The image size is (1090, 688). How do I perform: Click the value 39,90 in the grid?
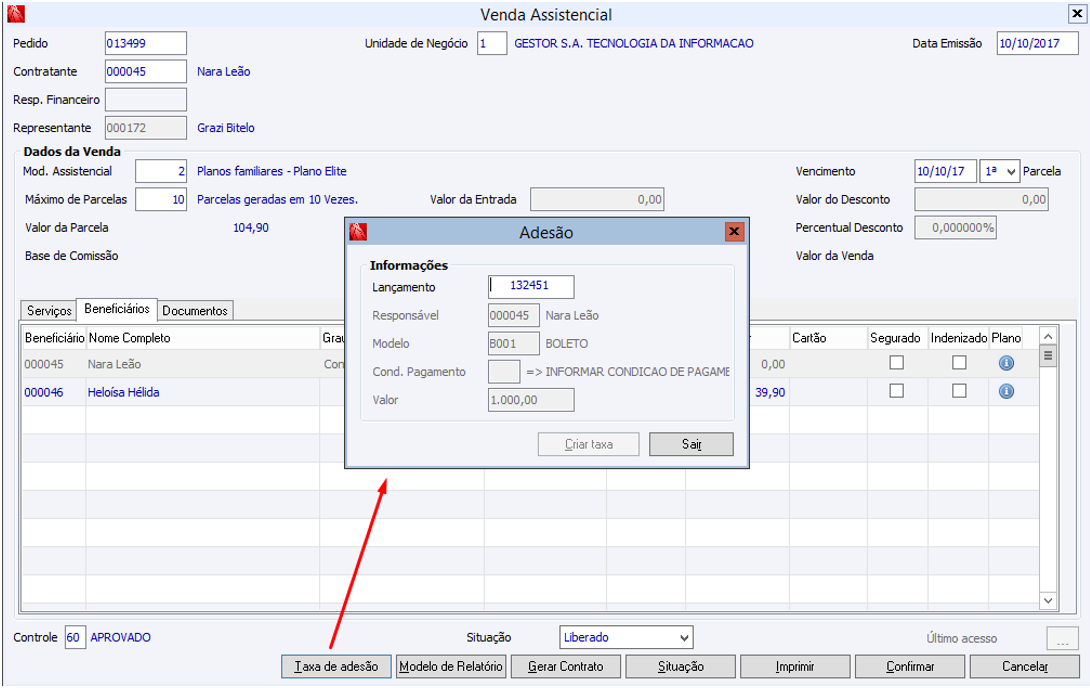(x=770, y=393)
